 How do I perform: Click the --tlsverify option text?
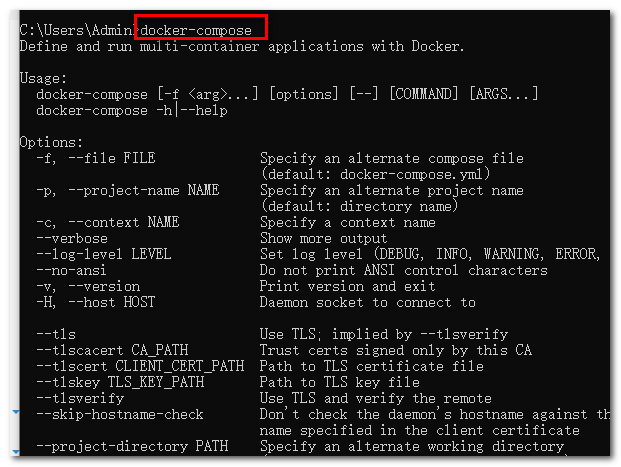pos(80,398)
